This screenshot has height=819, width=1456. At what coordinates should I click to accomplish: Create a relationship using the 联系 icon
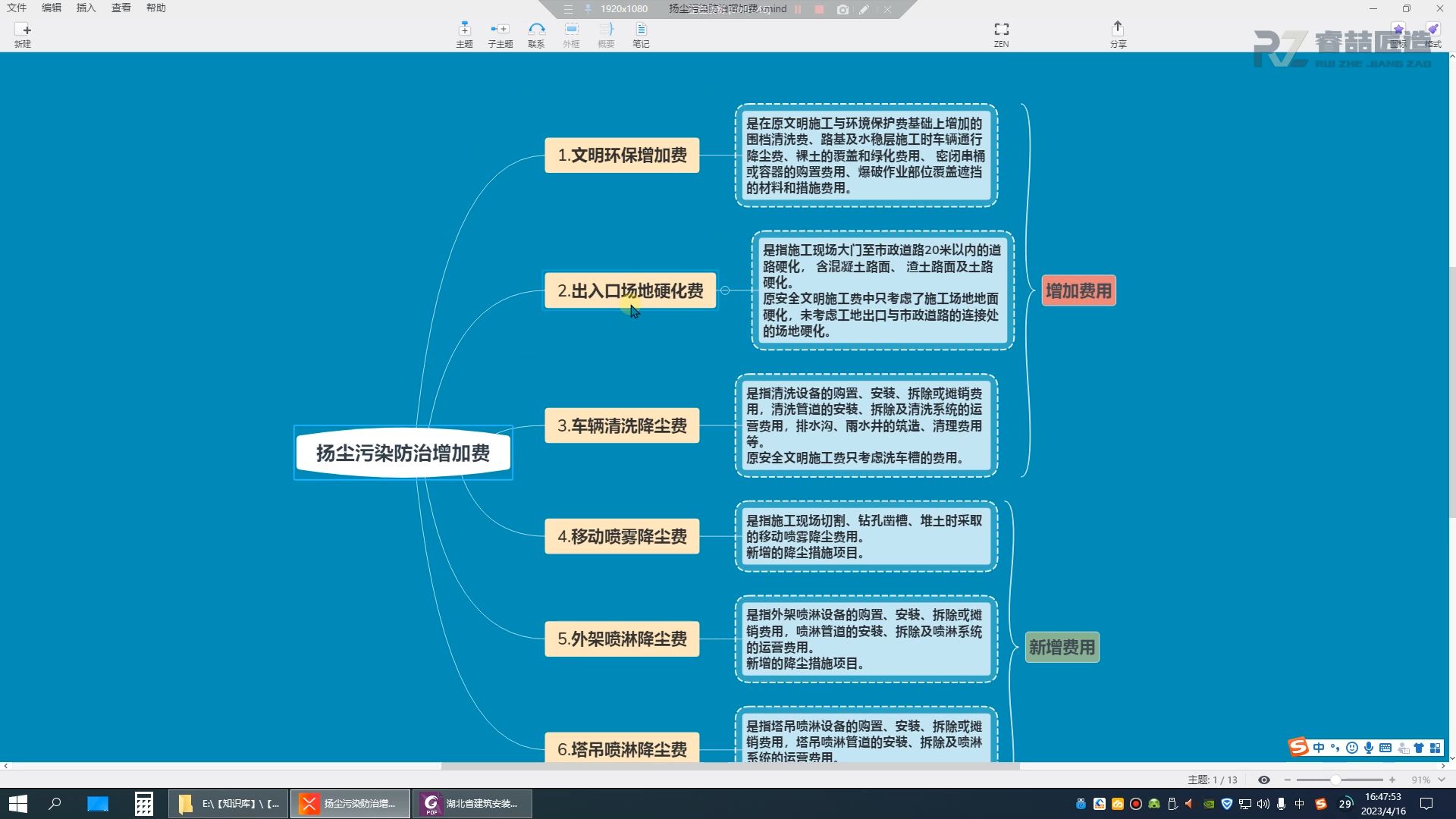(x=537, y=33)
